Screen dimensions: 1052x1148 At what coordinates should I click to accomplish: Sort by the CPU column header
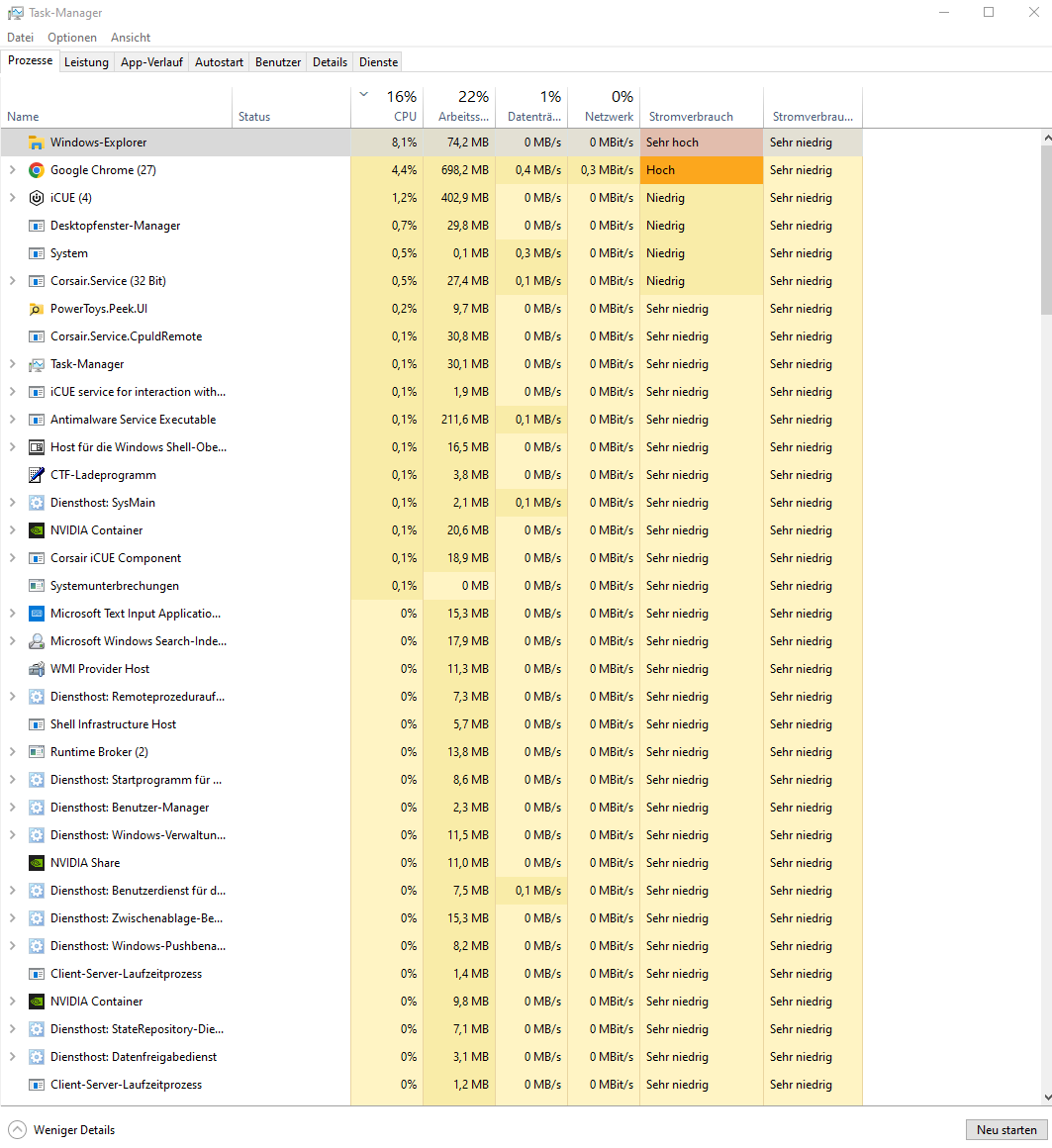[x=387, y=107]
